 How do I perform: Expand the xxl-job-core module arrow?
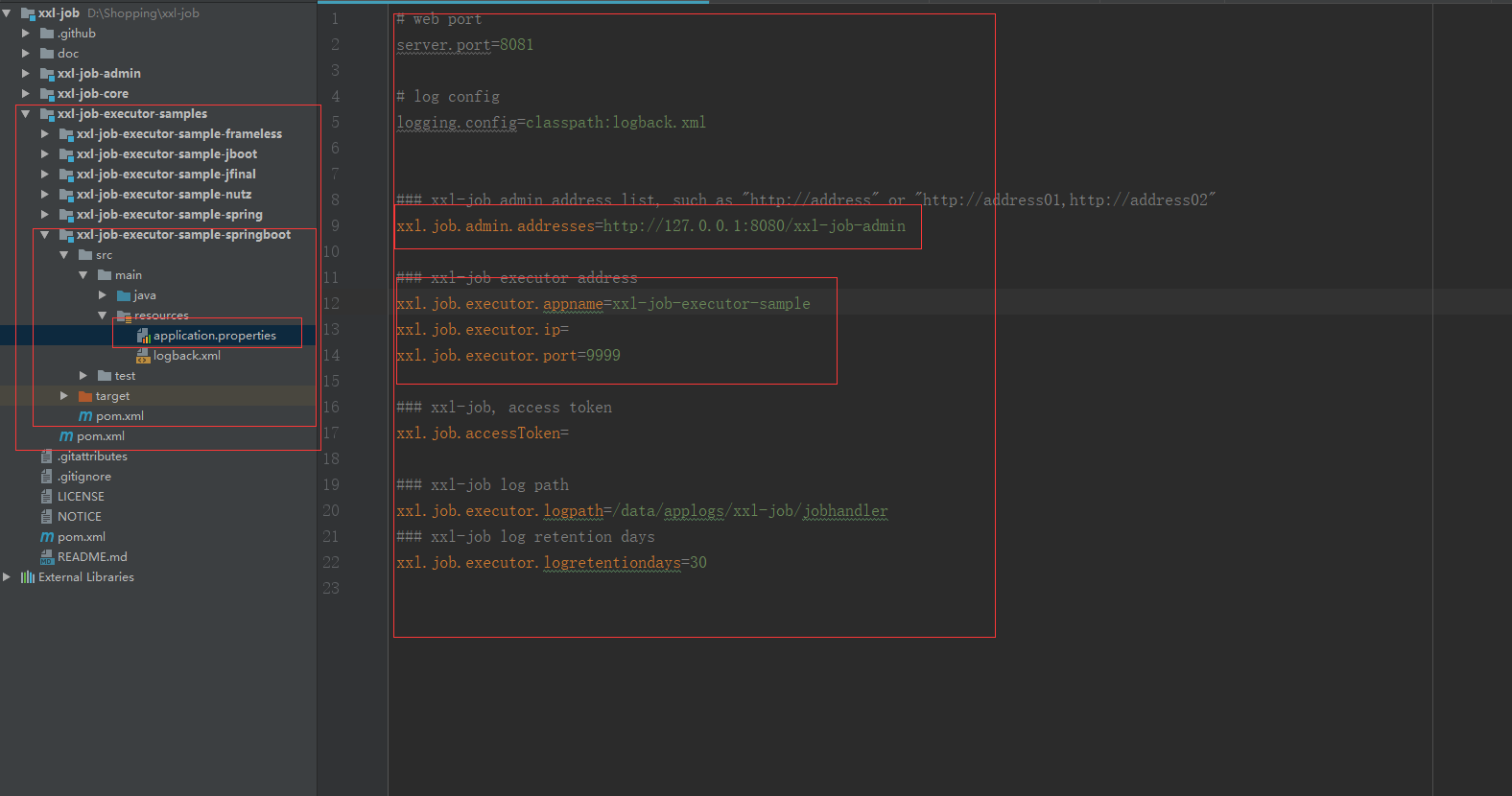[26, 94]
